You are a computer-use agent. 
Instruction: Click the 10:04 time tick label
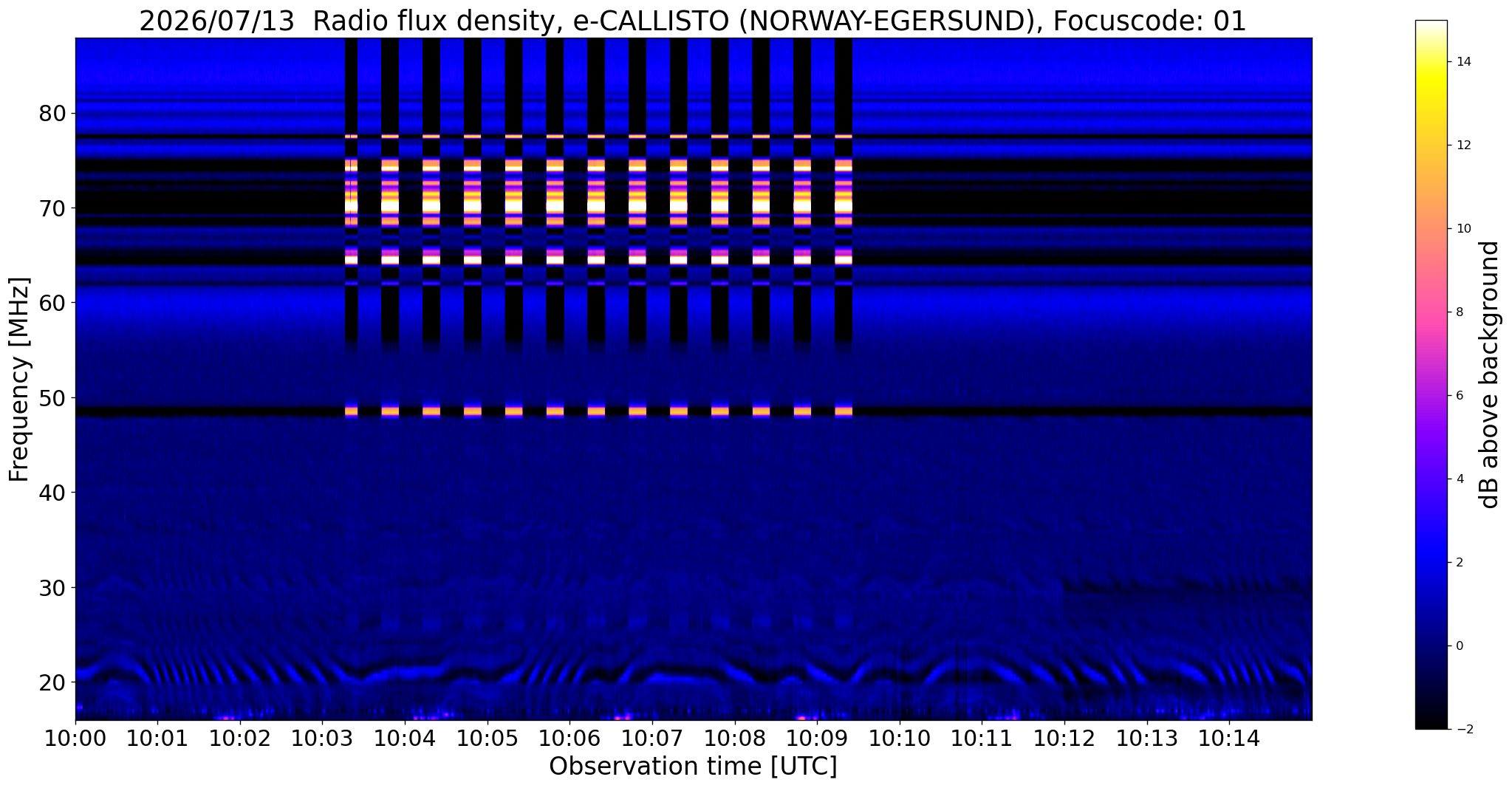coord(405,738)
